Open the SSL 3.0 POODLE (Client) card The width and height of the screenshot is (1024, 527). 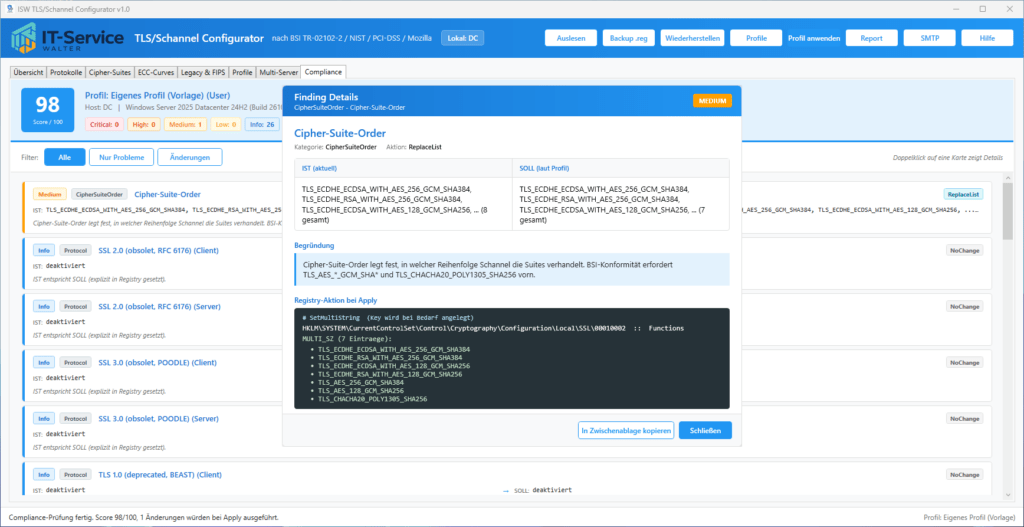[506, 375]
